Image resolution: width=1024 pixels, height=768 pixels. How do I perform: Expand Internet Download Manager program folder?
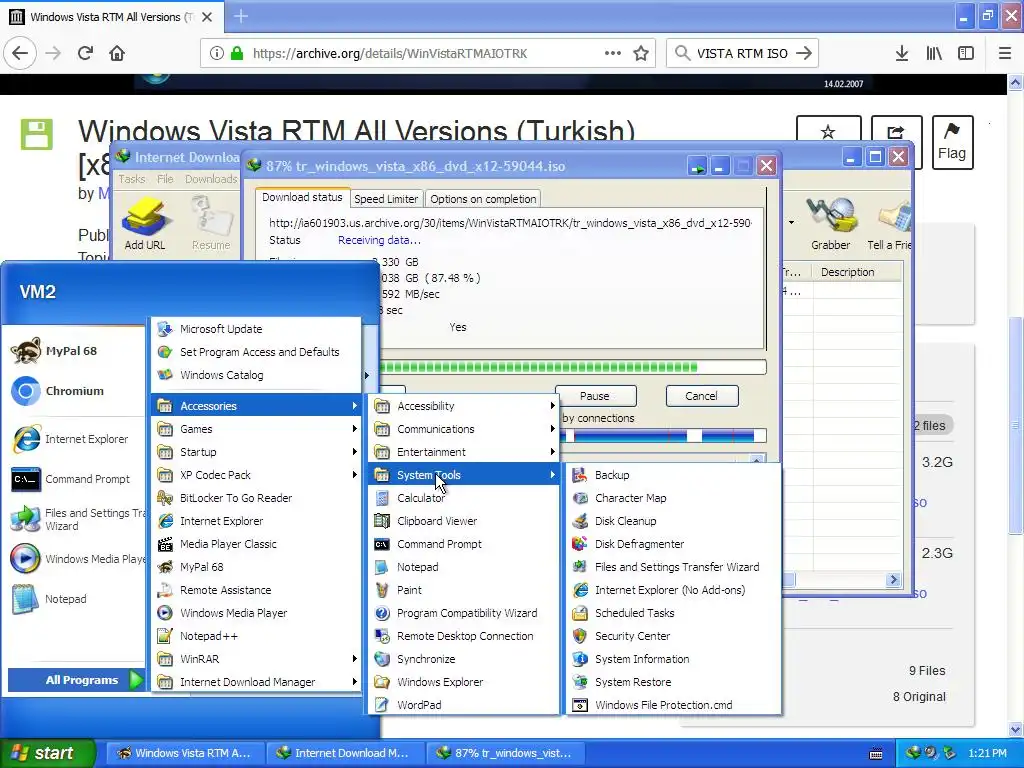pos(257,682)
